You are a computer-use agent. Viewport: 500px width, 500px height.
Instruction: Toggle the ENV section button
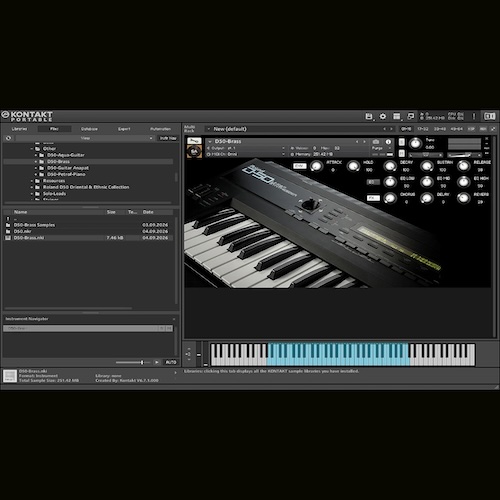point(299,166)
